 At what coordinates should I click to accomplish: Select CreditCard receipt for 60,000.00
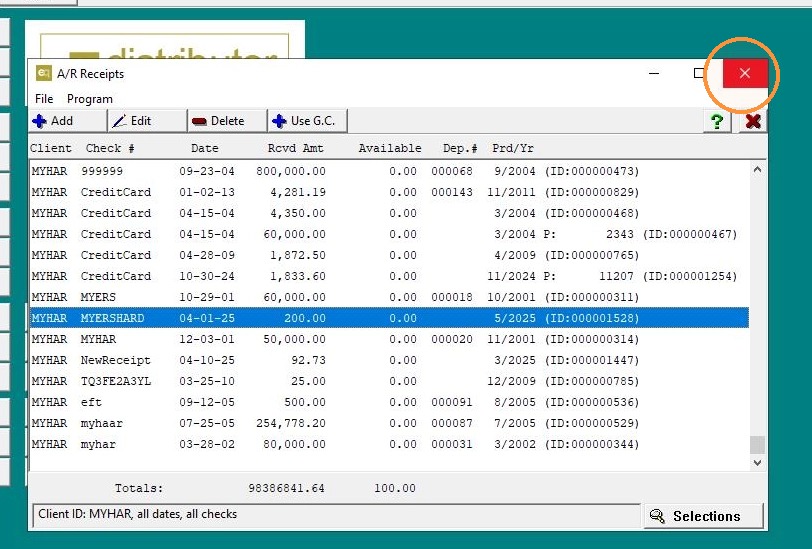(x=389, y=234)
